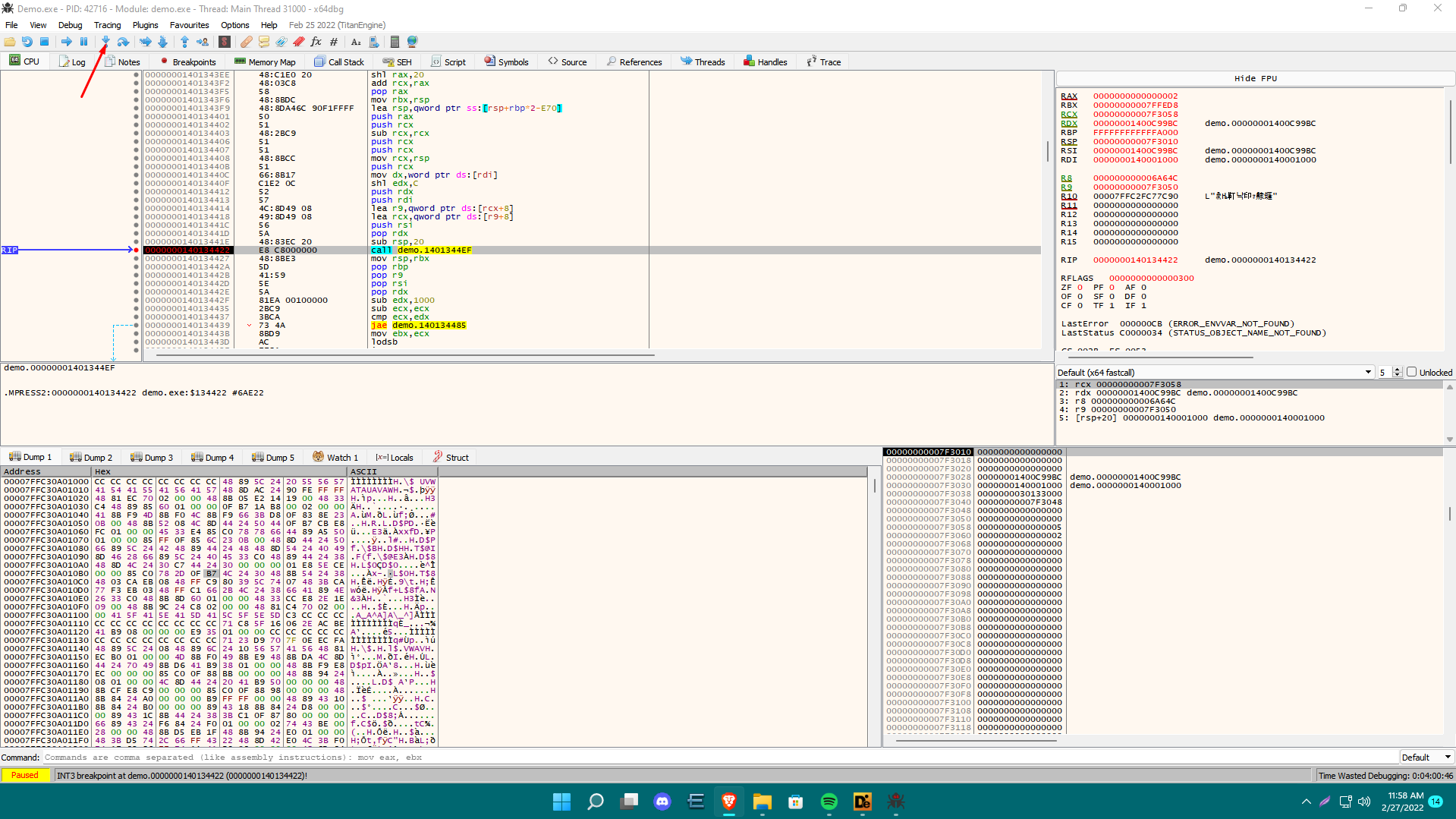Open the Tracing menu
The image size is (1456, 819).
(x=107, y=25)
